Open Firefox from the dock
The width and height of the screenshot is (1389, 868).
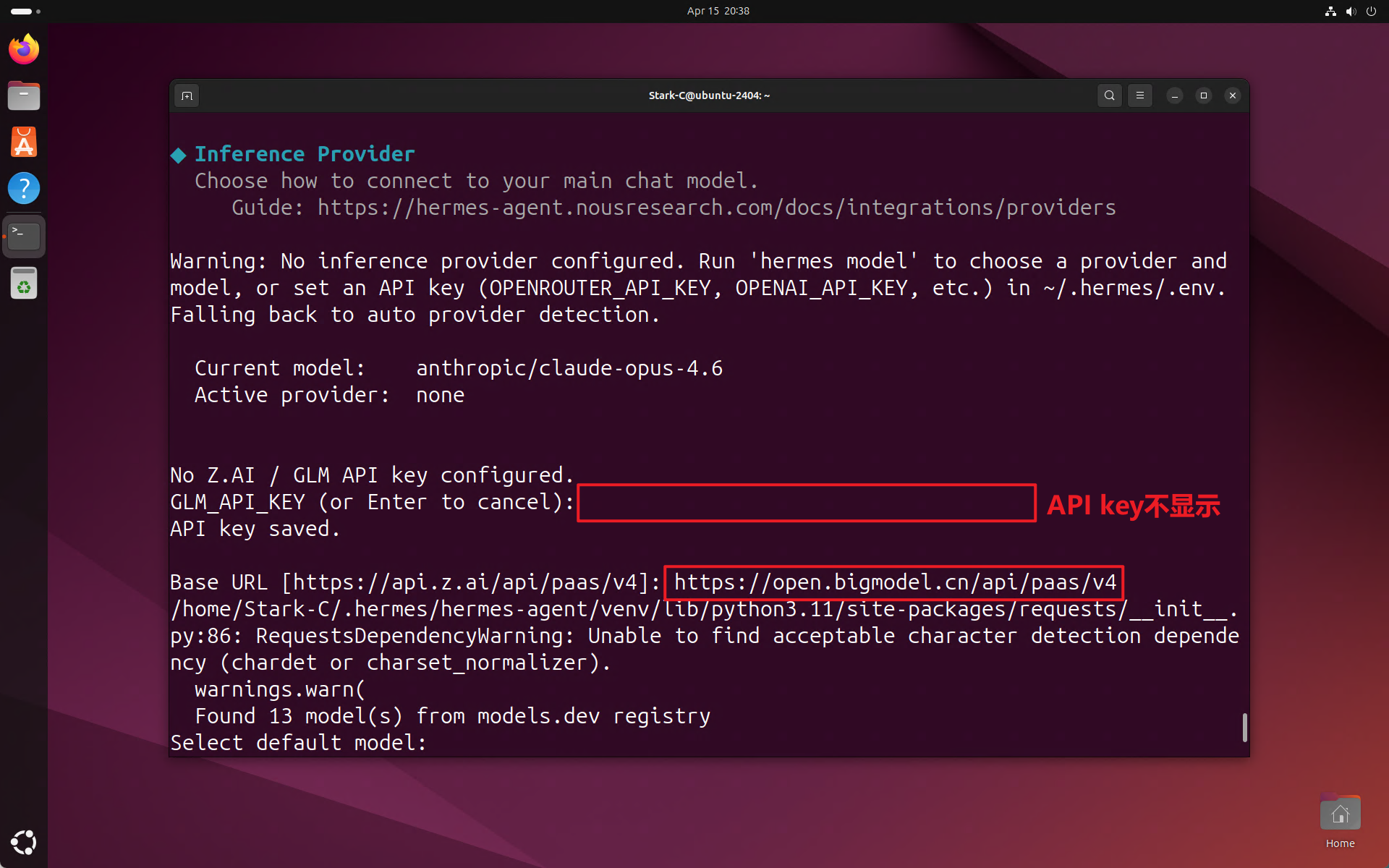point(24,49)
